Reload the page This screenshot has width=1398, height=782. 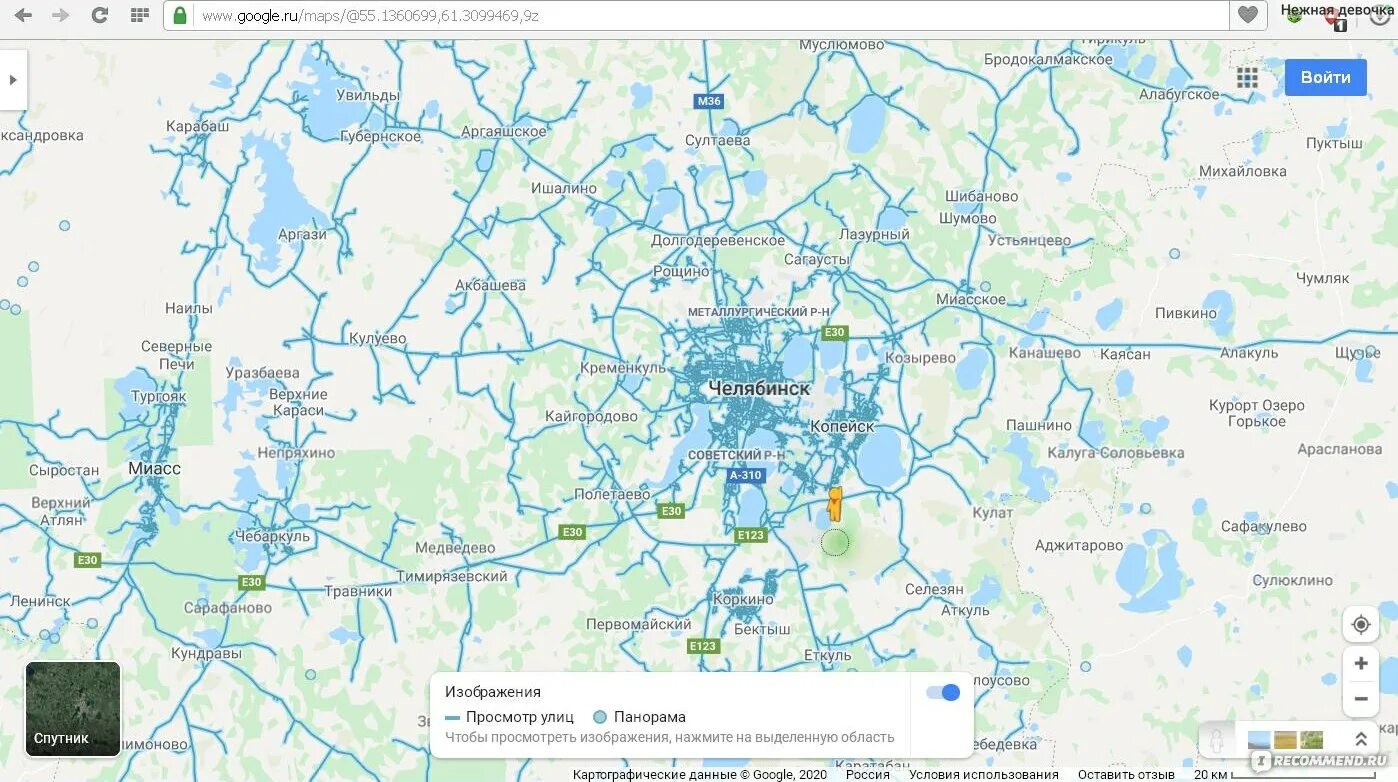pos(99,15)
